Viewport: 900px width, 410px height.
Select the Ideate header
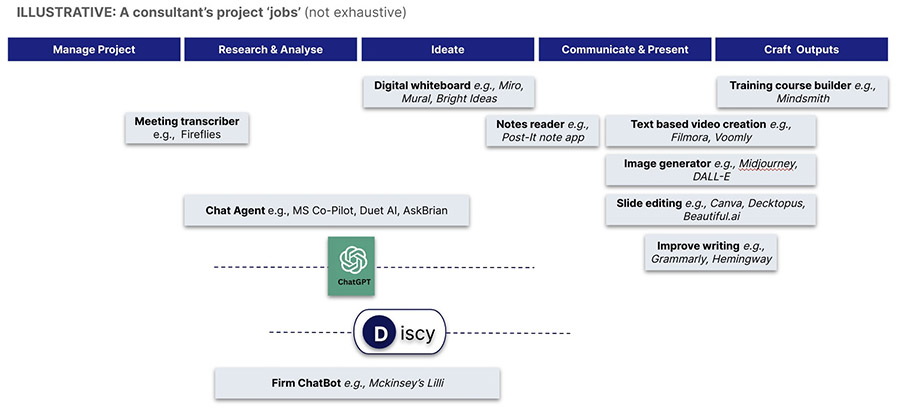tap(448, 49)
